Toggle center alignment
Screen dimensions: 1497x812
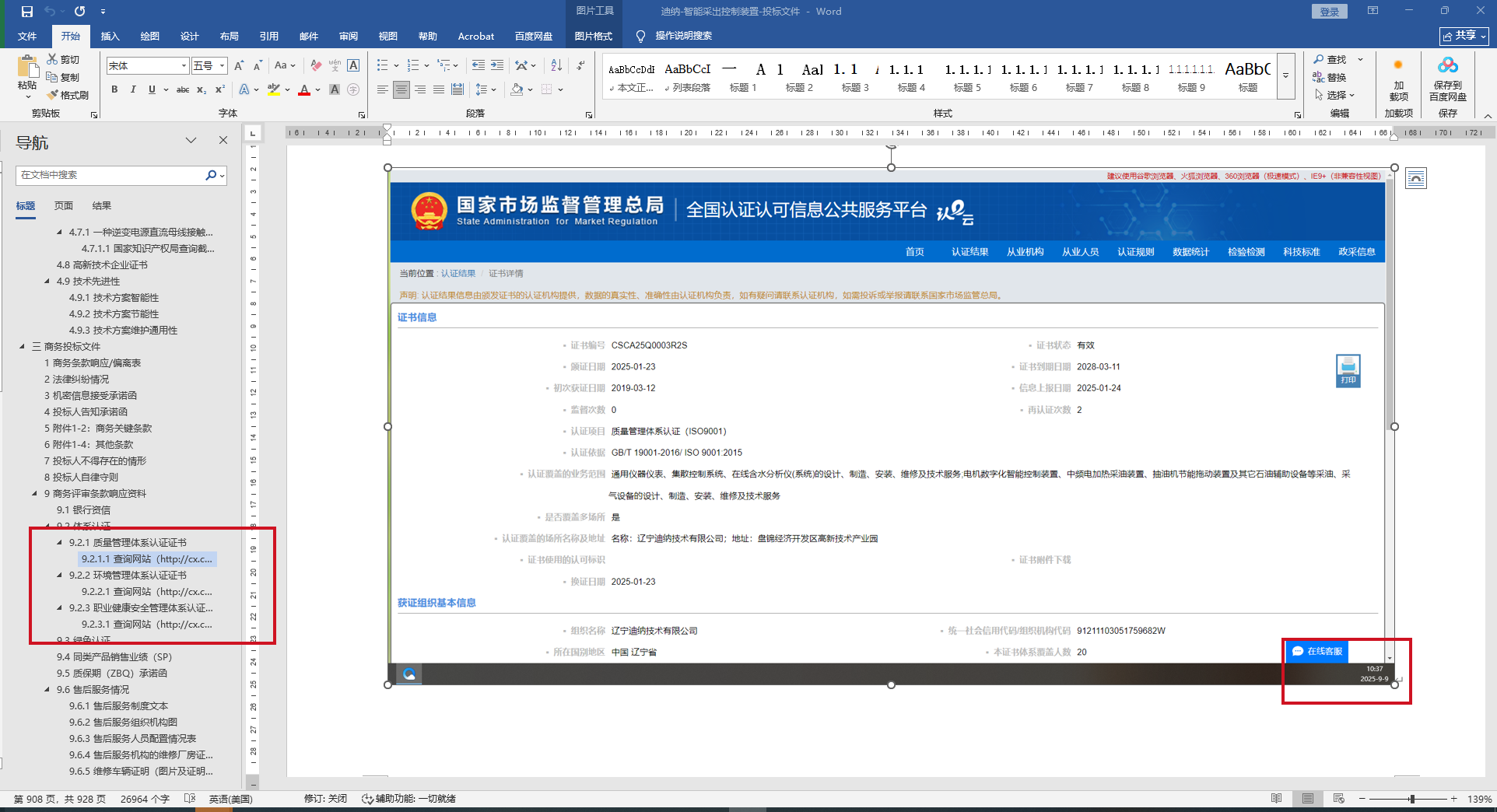[x=401, y=90]
